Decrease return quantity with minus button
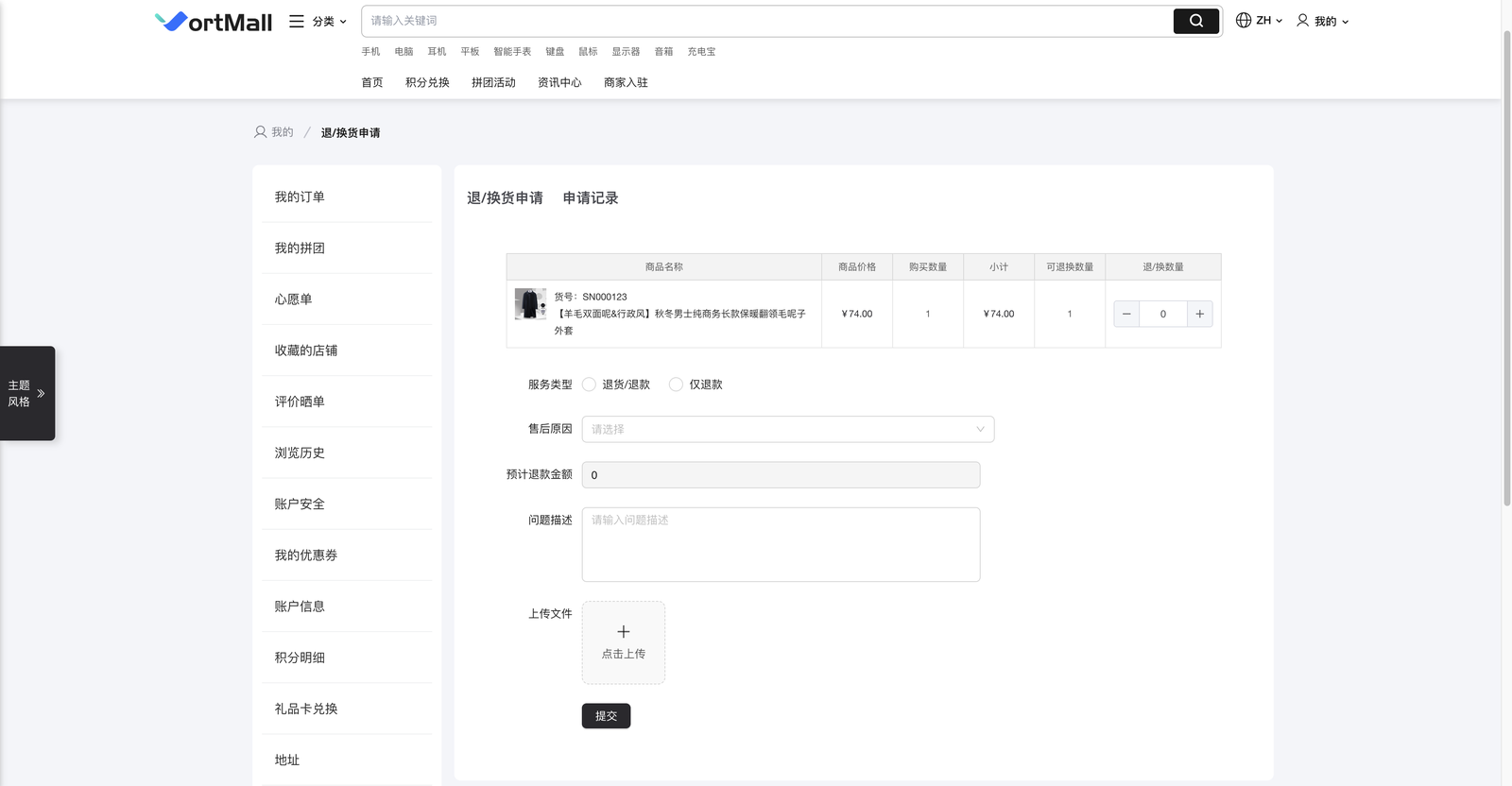This screenshot has height=786, width=1512. click(1126, 314)
